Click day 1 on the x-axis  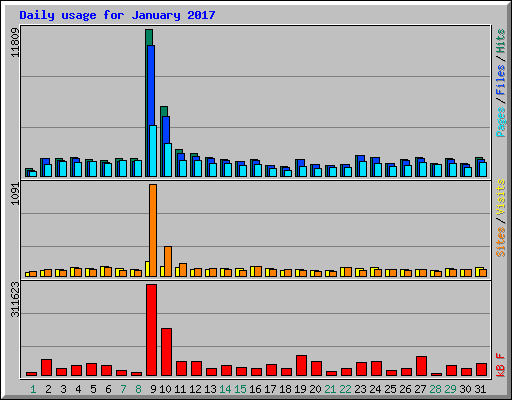point(33,389)
